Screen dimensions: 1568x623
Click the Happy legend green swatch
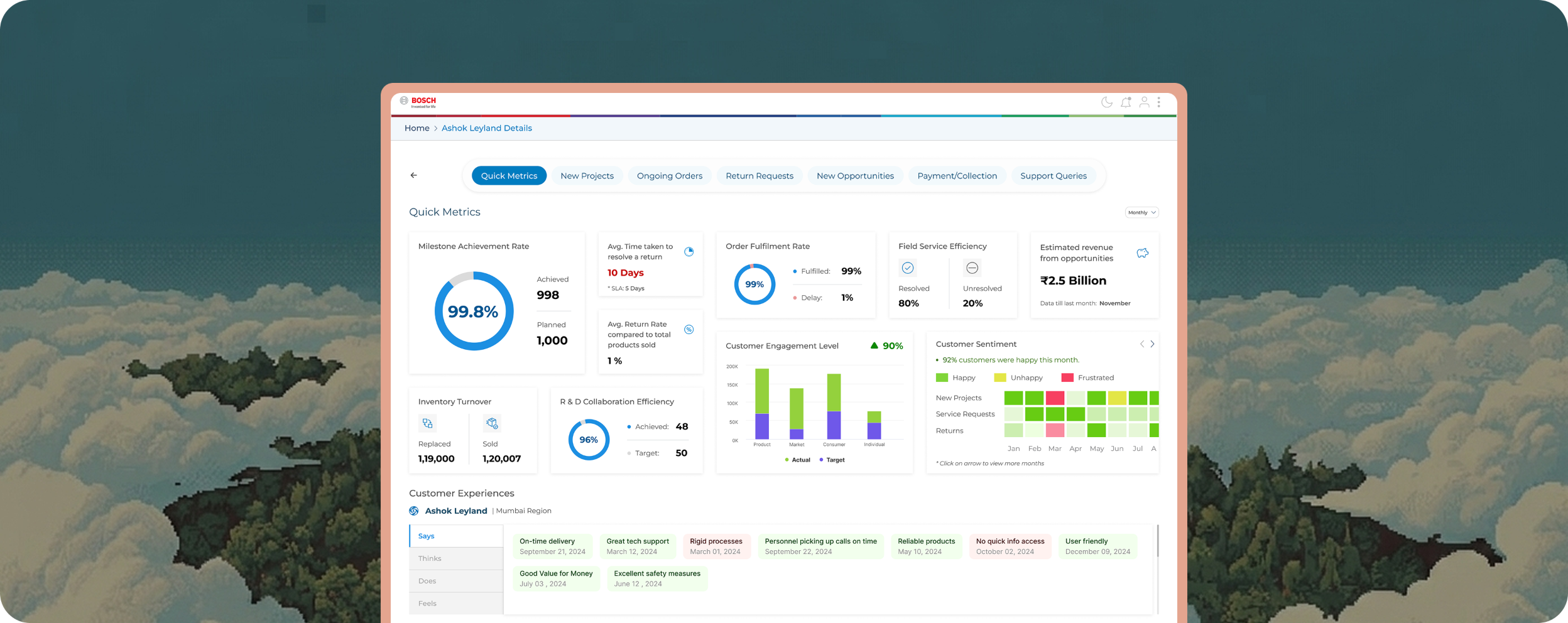coord(941,377)
